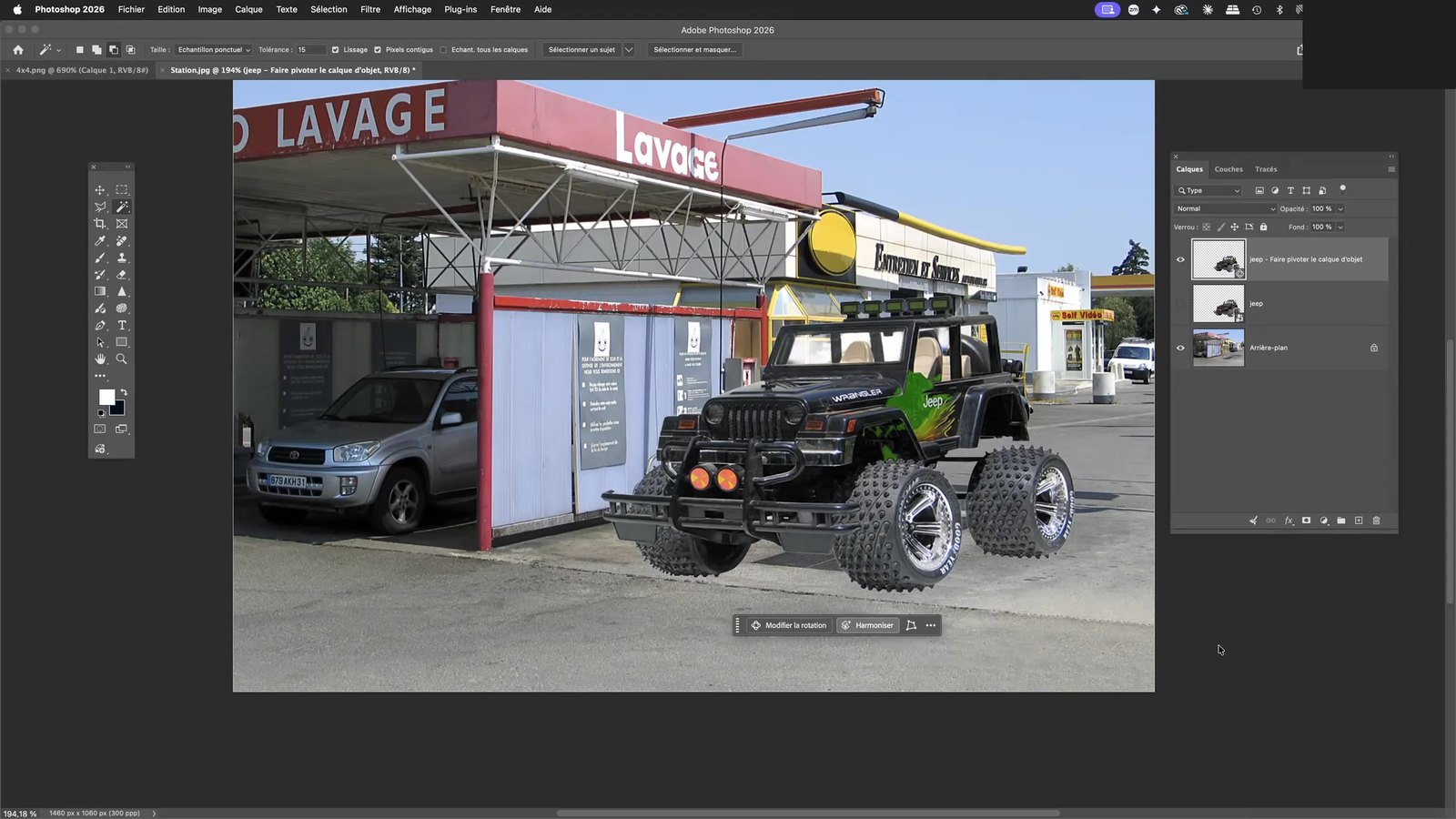Toggle lock all for layer
This screenshot has width=1456, height=819.
pos(1263,227)
